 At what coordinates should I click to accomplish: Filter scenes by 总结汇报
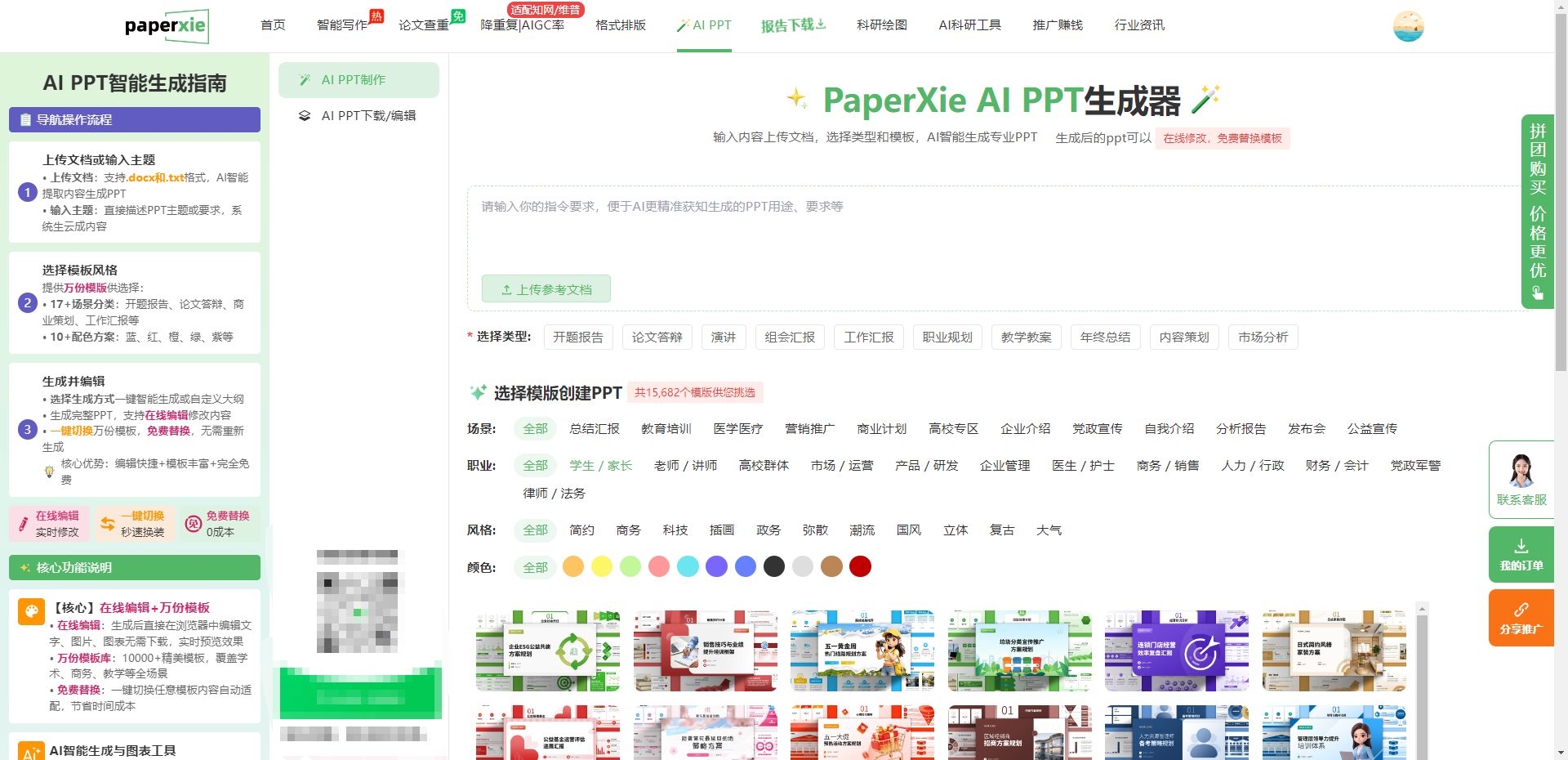point(595,429)
